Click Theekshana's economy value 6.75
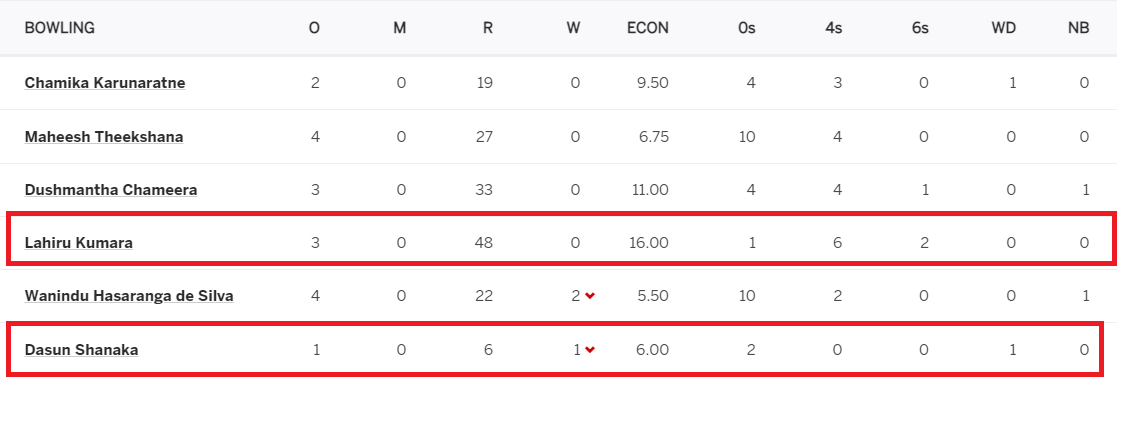The width and height of the screenshot is (1122, 430). click(x=652, y=137)
